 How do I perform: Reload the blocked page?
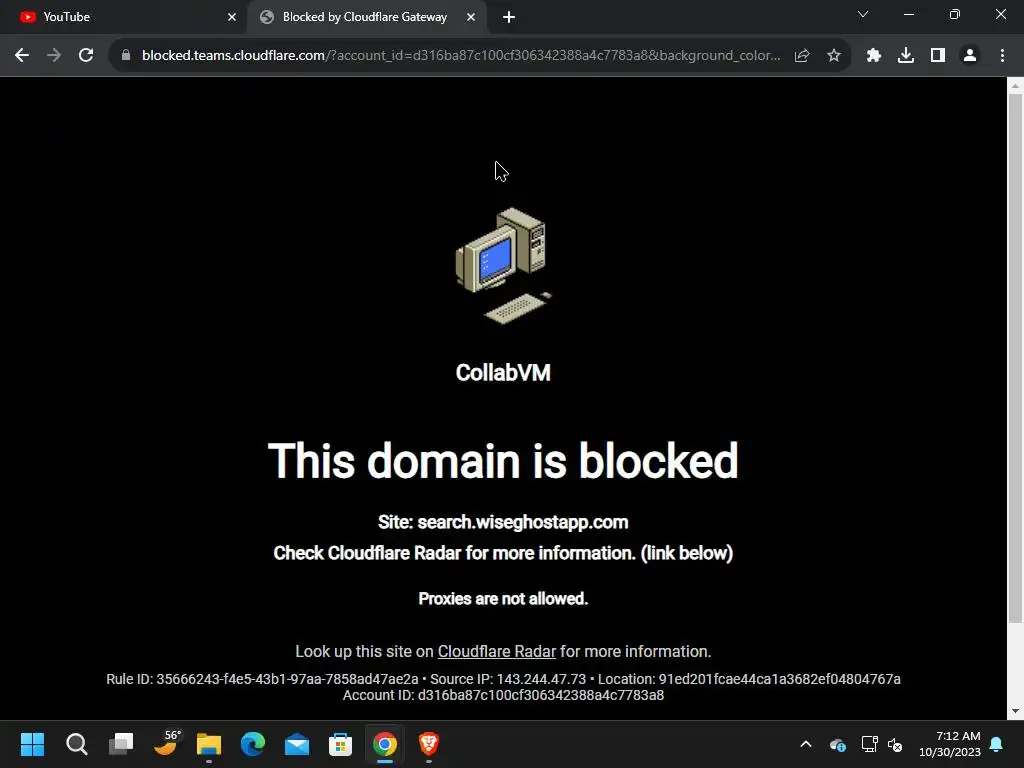(x=86, y=56)
